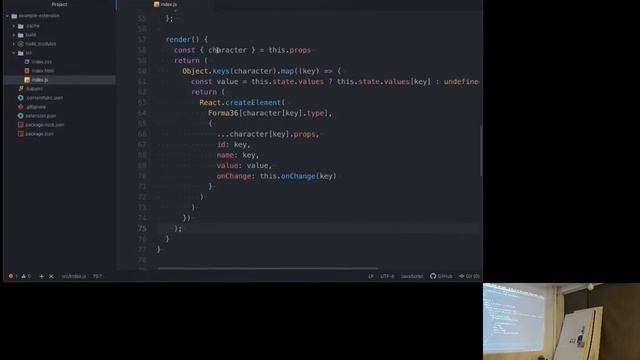The width and height of the screenshot is (640, 360).
Task: Click the 'name: key,' line
Action: pos(238,155)
